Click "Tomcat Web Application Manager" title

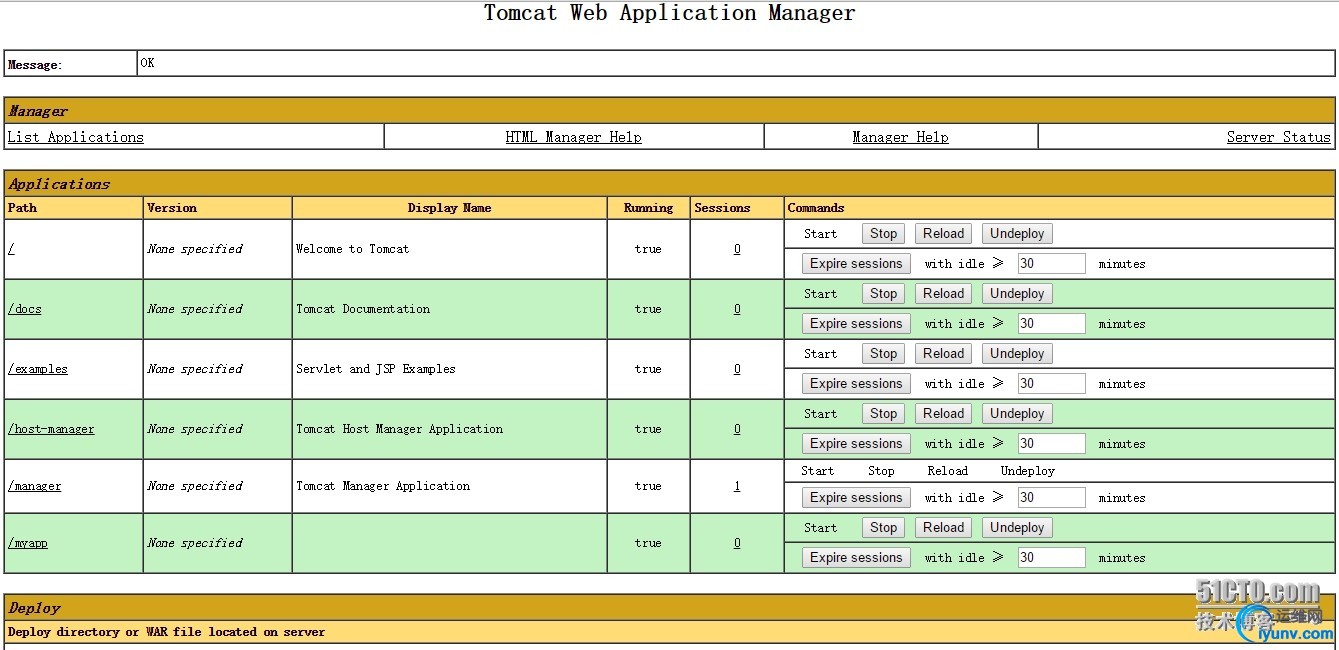tap(670, 13)
